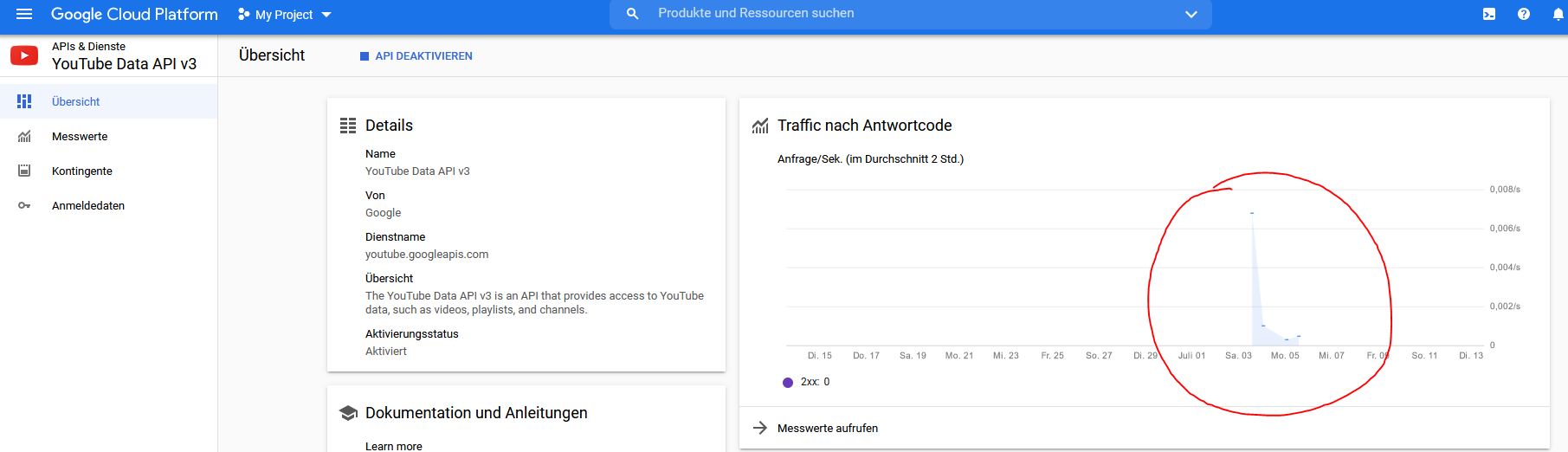Open the My Project selector dropdown
Viewport: 1568px width, 452px height.
pyautogui.click(x=285, y=15)
